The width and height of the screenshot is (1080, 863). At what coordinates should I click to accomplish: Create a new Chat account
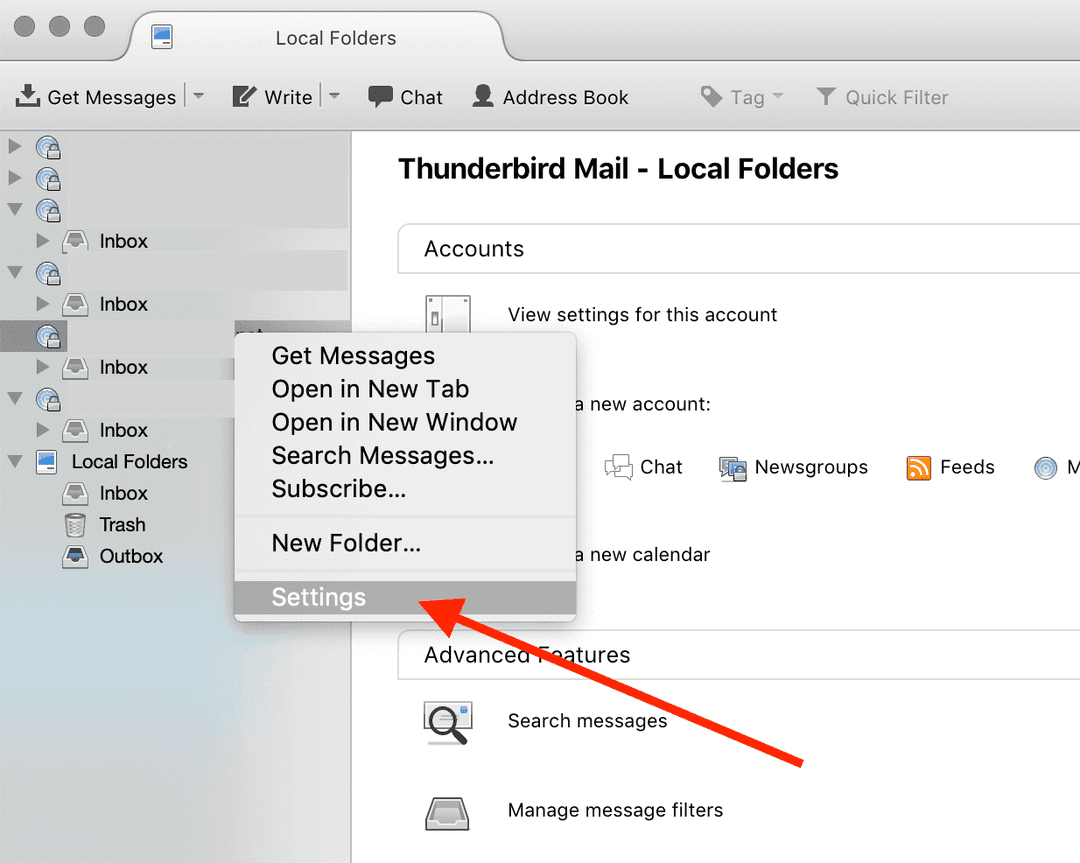point(643,467)
